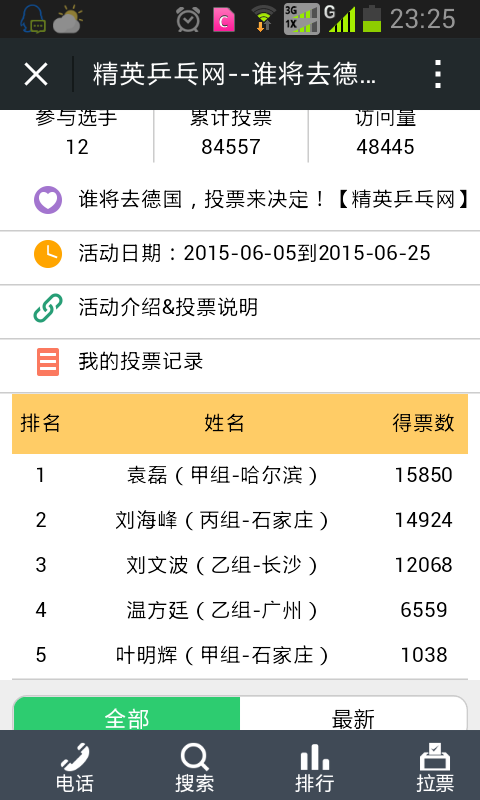This screenshot has width=480, height=800.
Task: Select 温方廷（乙组-广州）entry
Action: pos(240,610)
